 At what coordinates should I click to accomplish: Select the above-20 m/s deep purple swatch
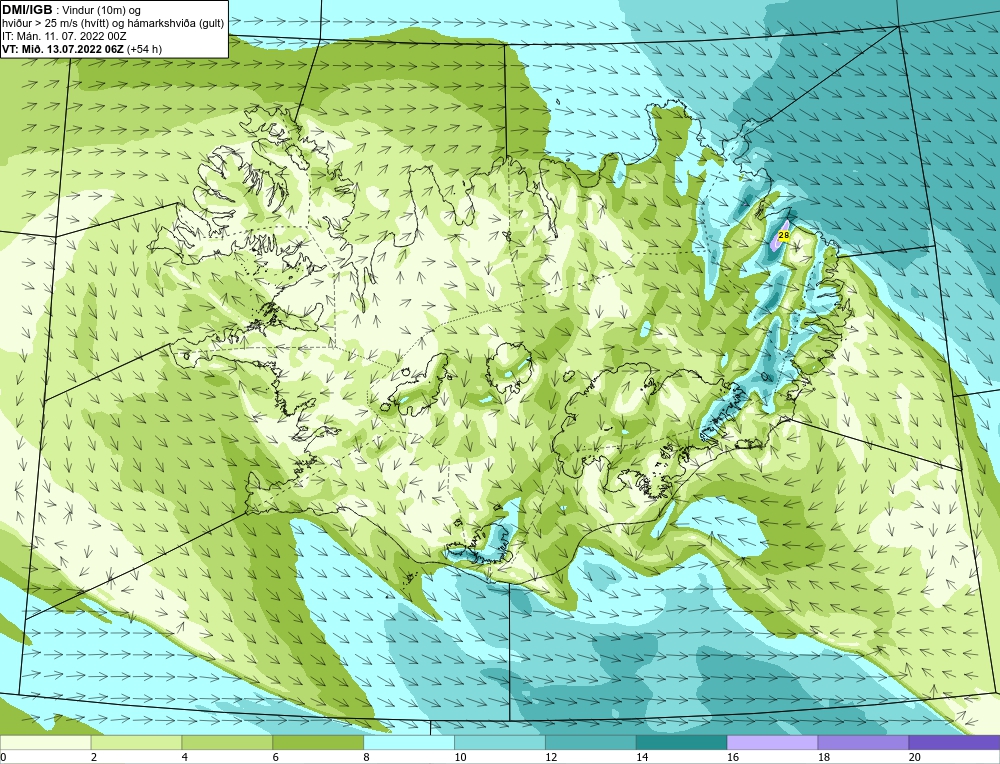(x=954, y=742)
